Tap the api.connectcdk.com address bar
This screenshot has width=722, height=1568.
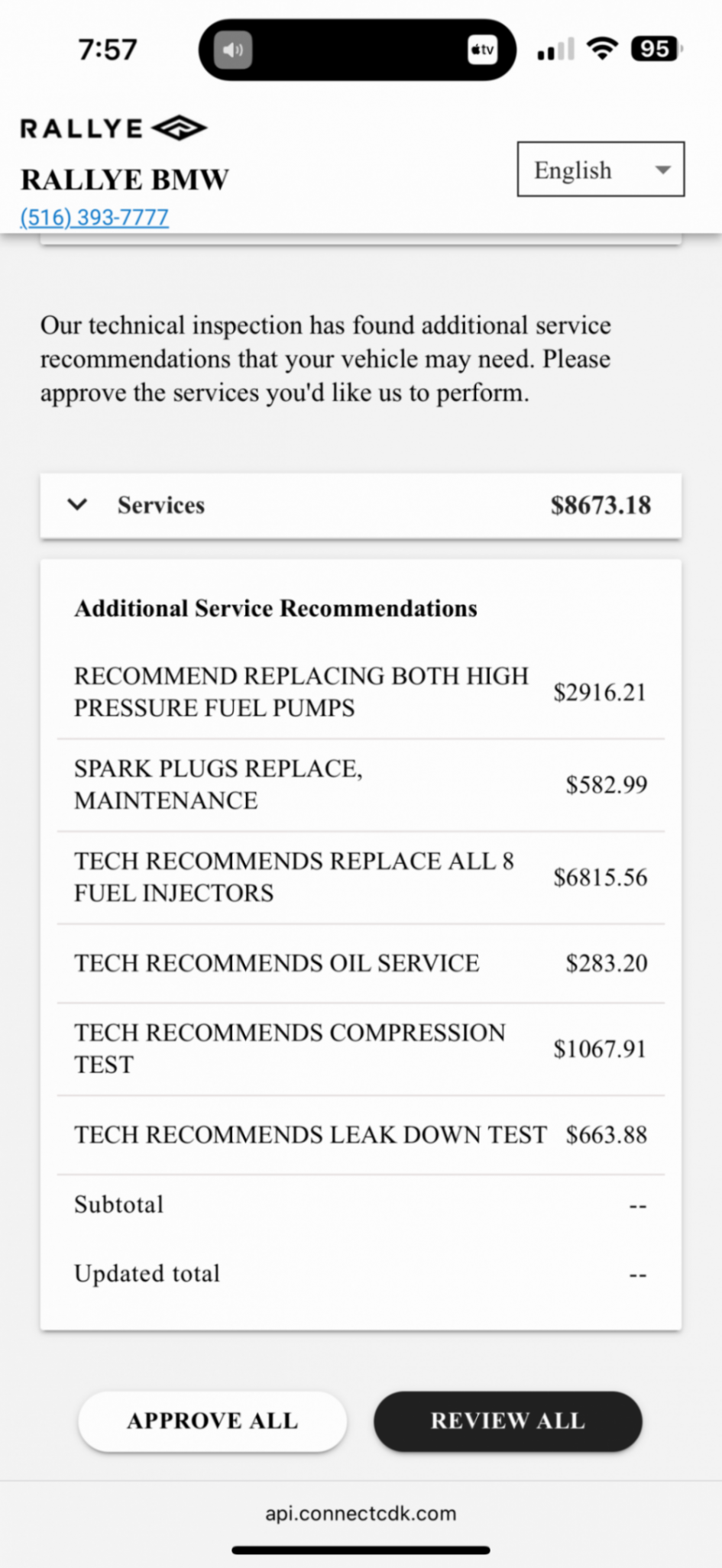tap(361, 1513)
